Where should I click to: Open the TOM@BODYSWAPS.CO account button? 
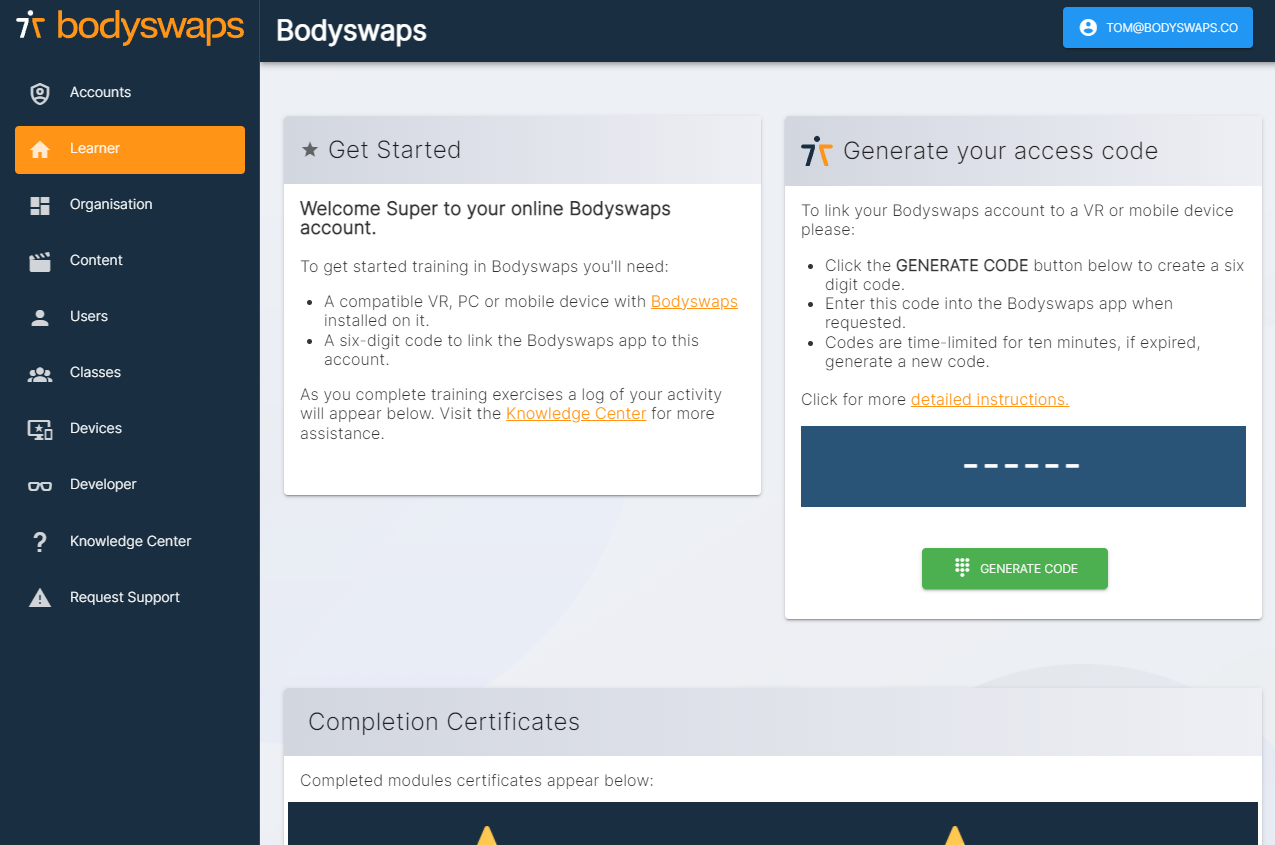[x=1158, y=28]
